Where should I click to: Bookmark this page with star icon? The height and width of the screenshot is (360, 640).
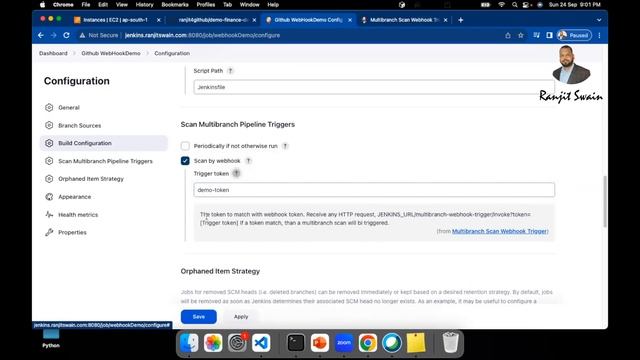(x=521, y=36)
